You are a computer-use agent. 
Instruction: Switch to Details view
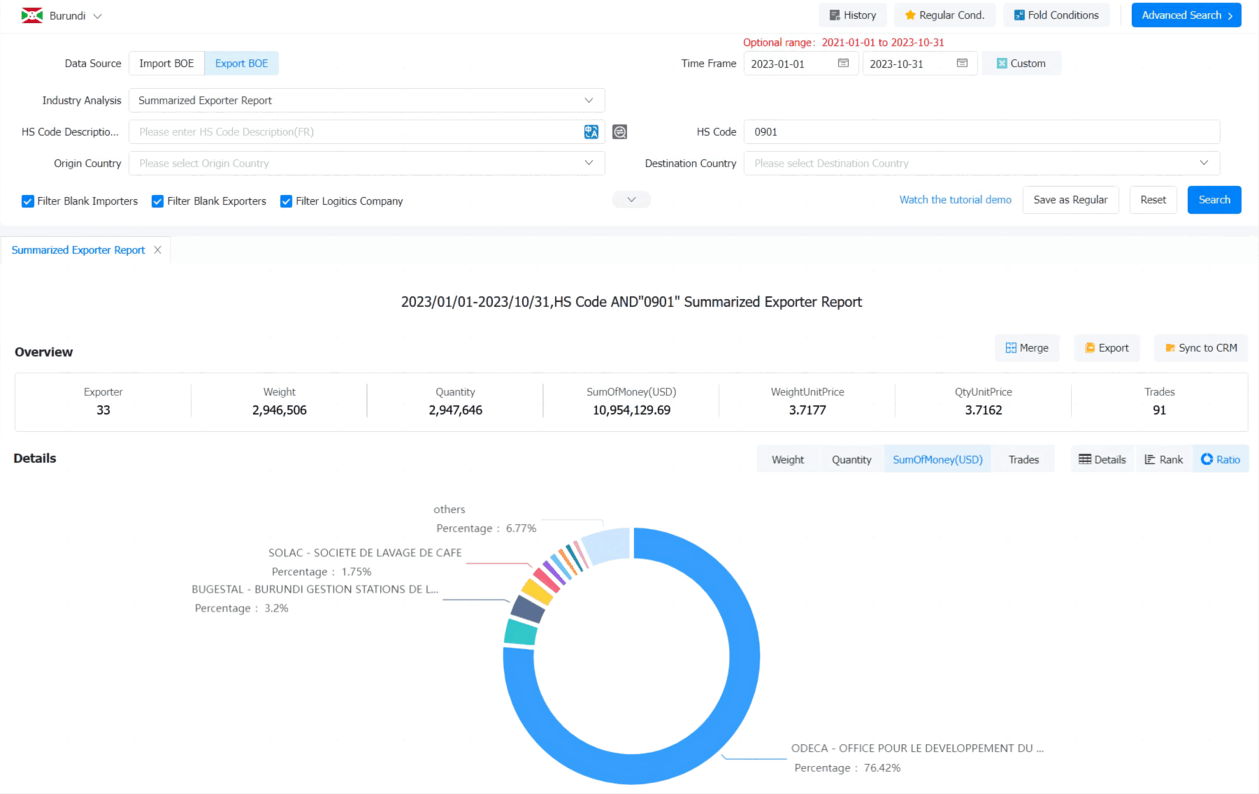[1102, 460]
